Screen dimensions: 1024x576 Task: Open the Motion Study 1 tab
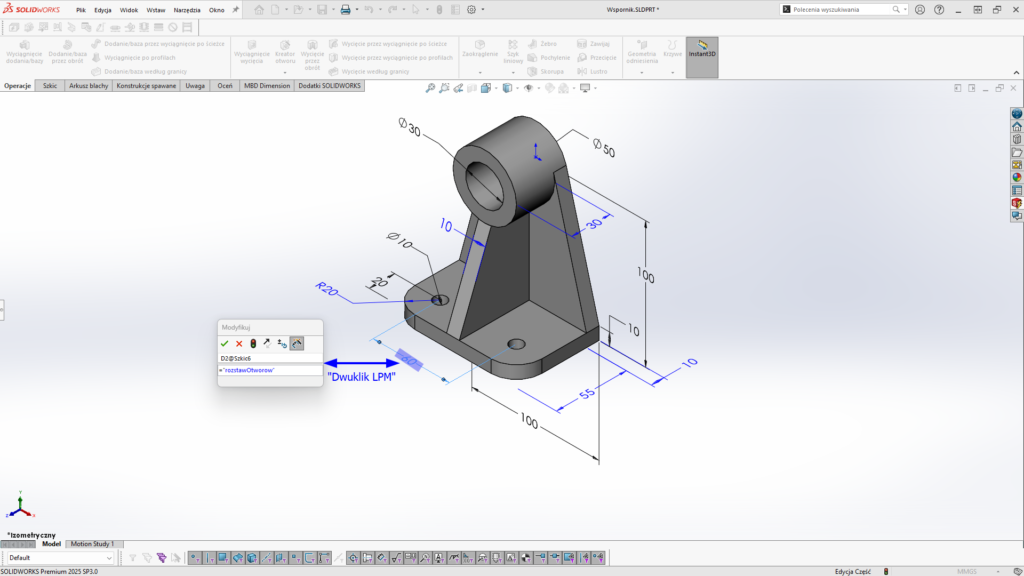point(92,544)
